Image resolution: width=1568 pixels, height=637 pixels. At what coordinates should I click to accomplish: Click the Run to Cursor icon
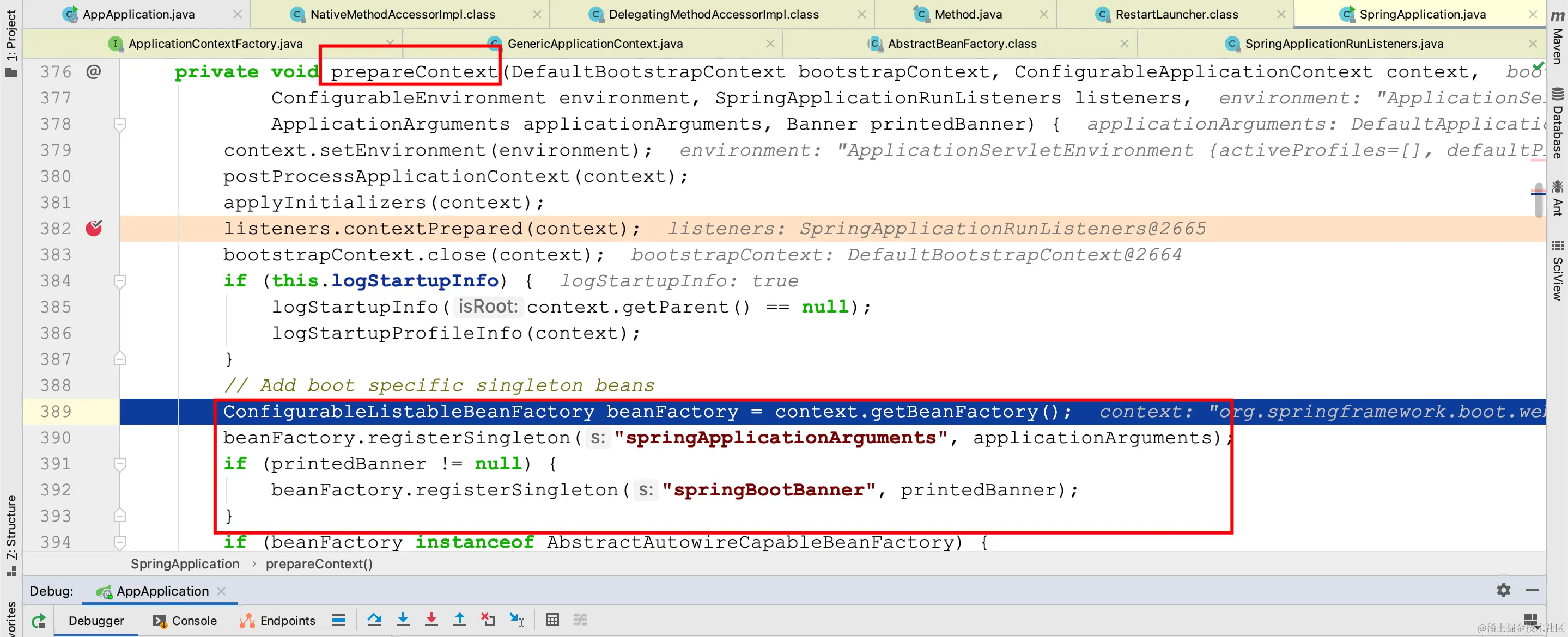pyautogui.click(x=516, y=620)
